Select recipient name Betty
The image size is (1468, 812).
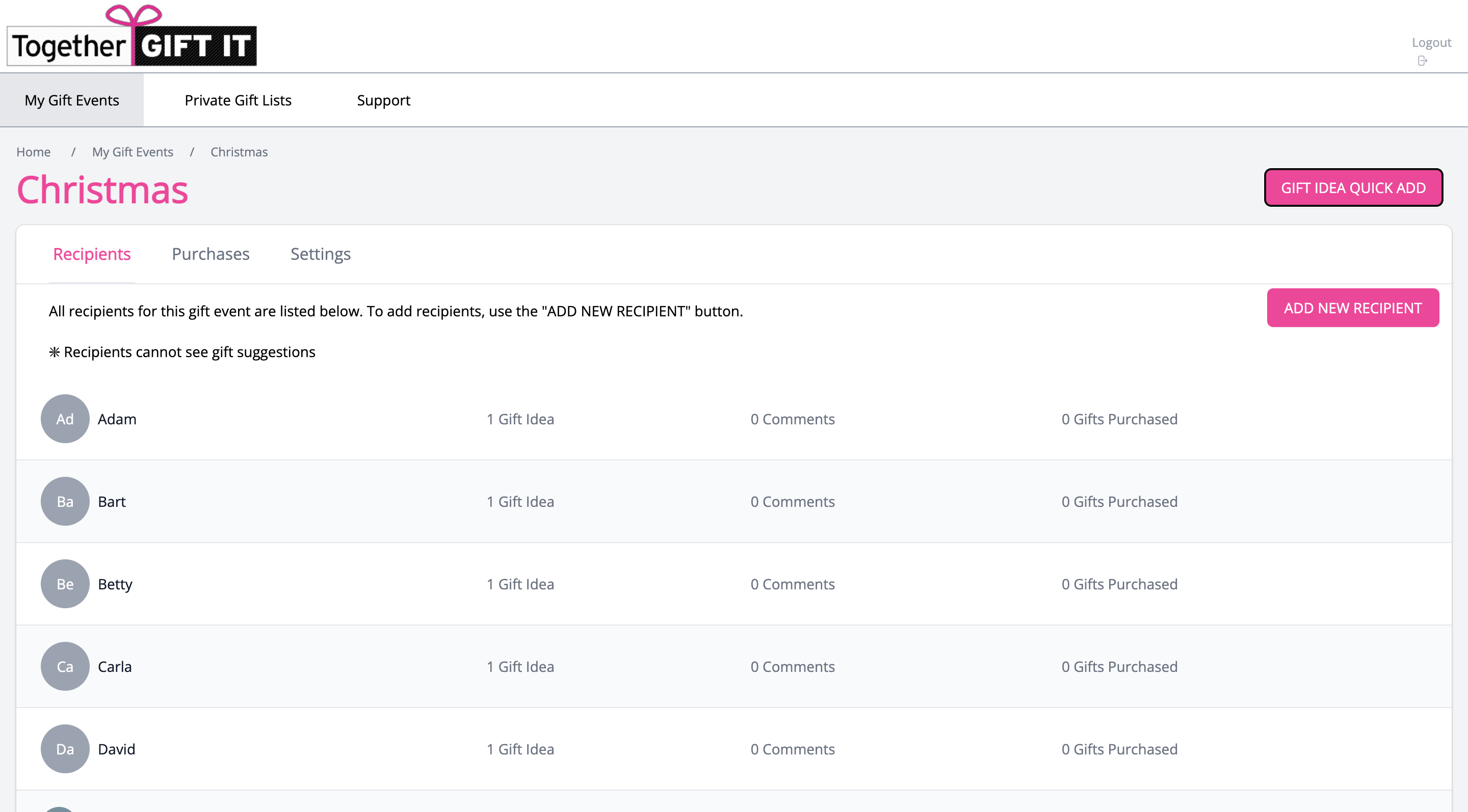point(115,584)
